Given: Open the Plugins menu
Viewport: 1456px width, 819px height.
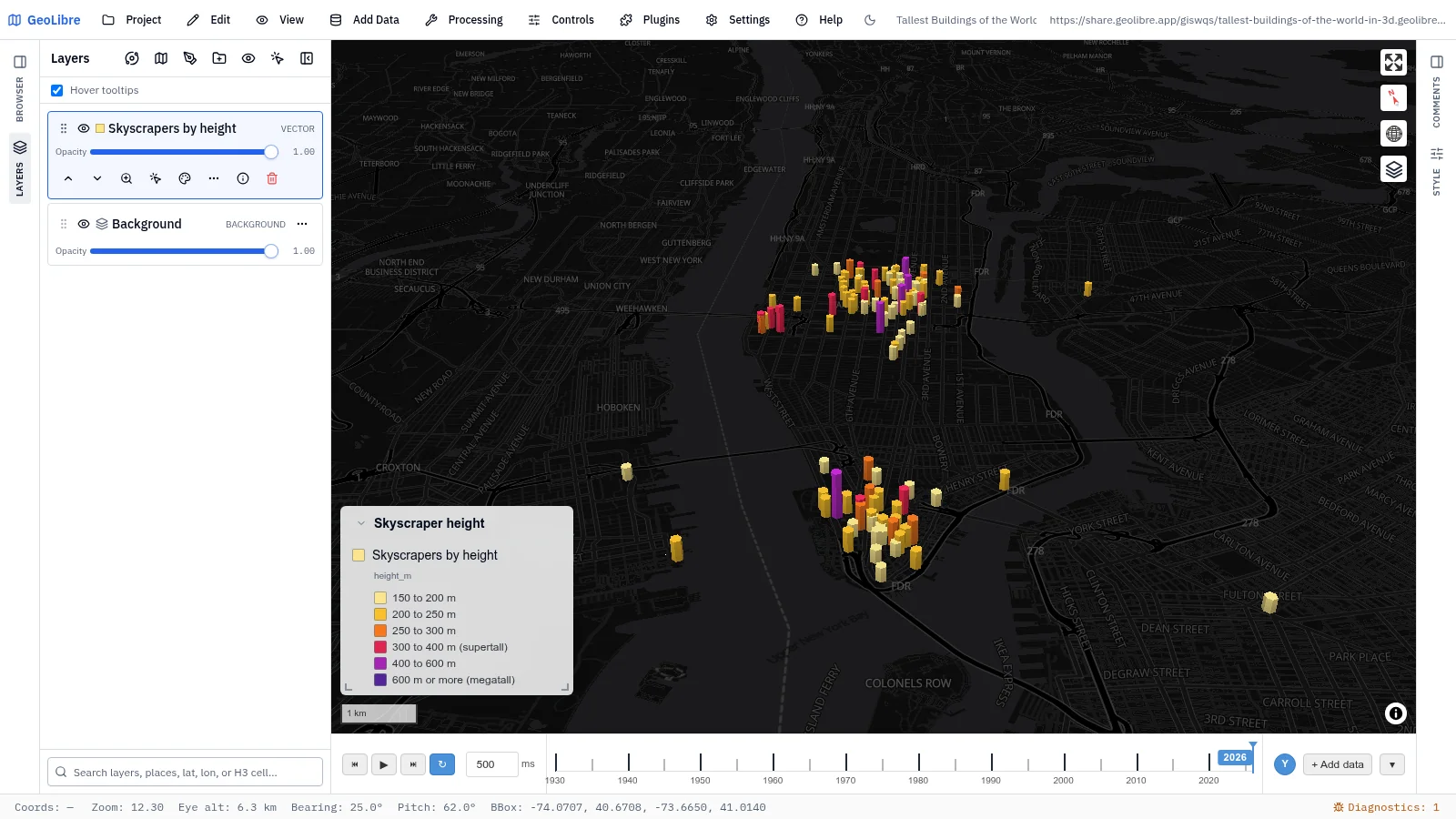Looking at the screenshot, I should [x=650, y=20].
